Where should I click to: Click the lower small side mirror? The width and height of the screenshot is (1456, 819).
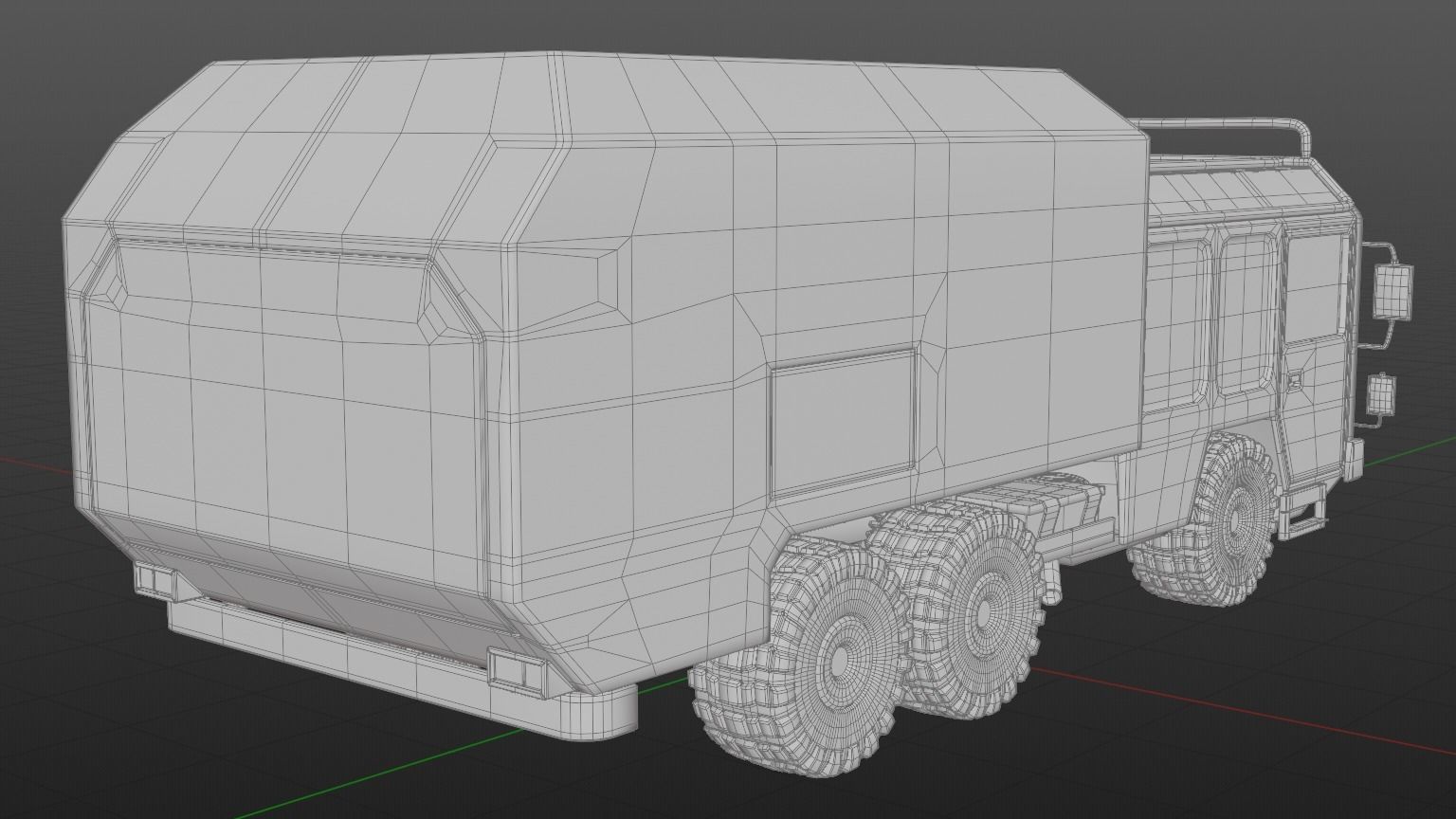(1381, 394)
